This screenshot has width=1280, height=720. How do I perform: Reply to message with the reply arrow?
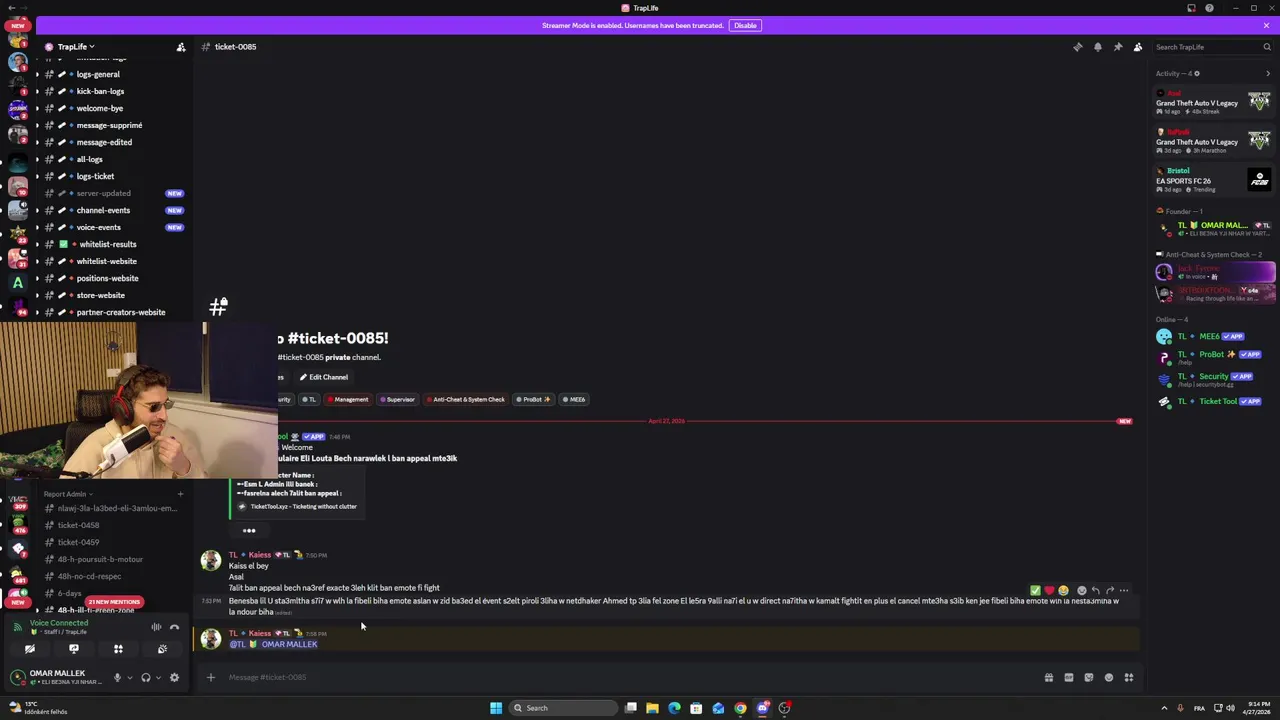point(1095,590)
